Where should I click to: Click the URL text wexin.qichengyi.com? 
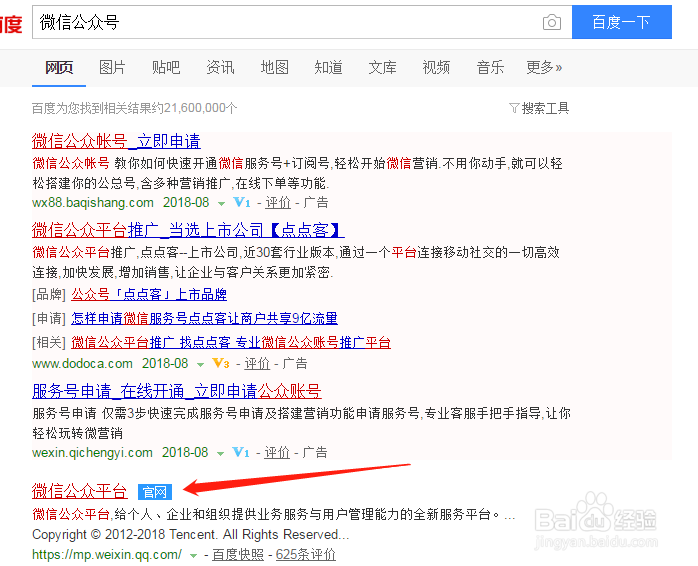point(92,452)
